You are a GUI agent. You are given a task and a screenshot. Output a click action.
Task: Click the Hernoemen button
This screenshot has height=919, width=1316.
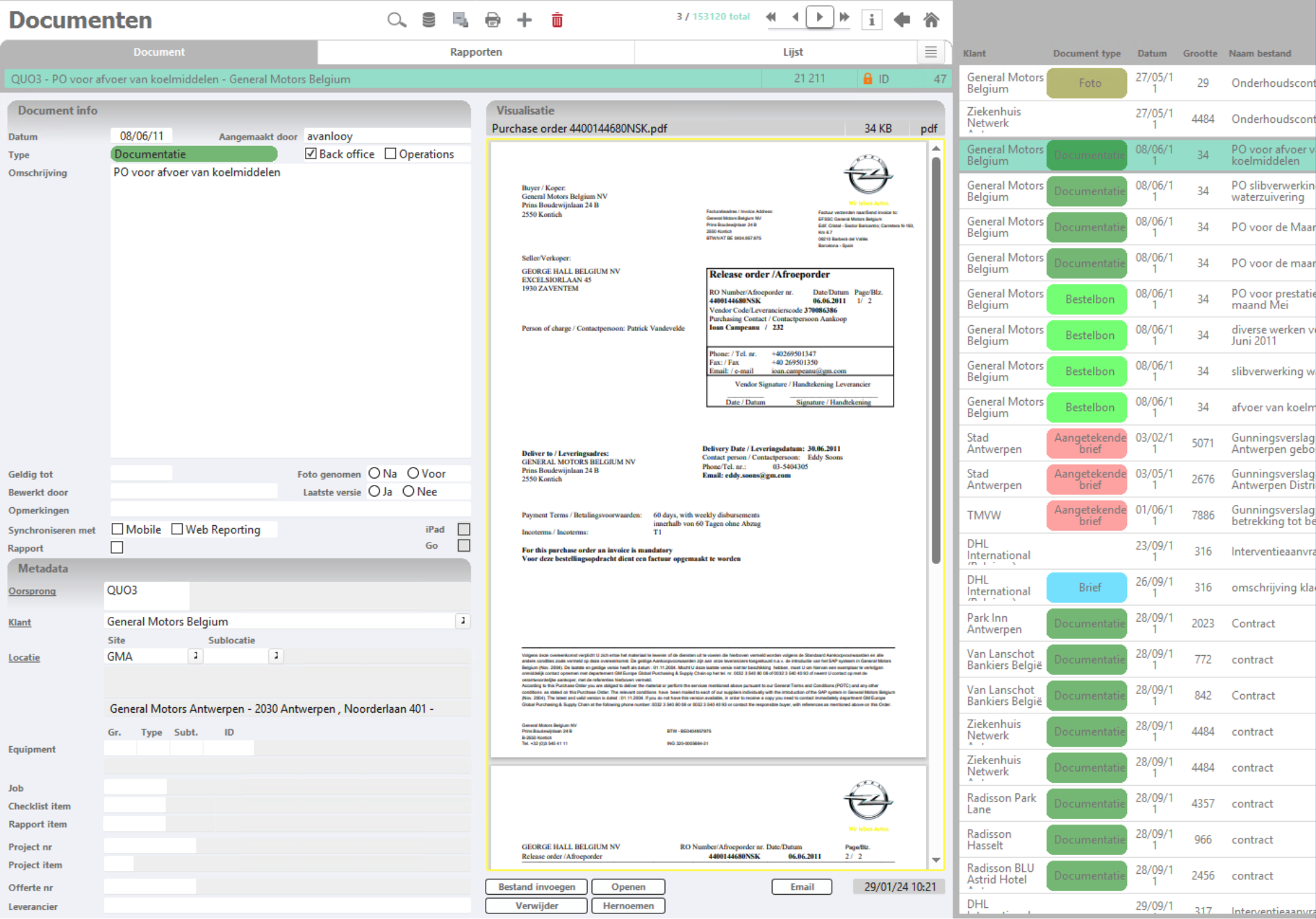(x=628, y=906)
